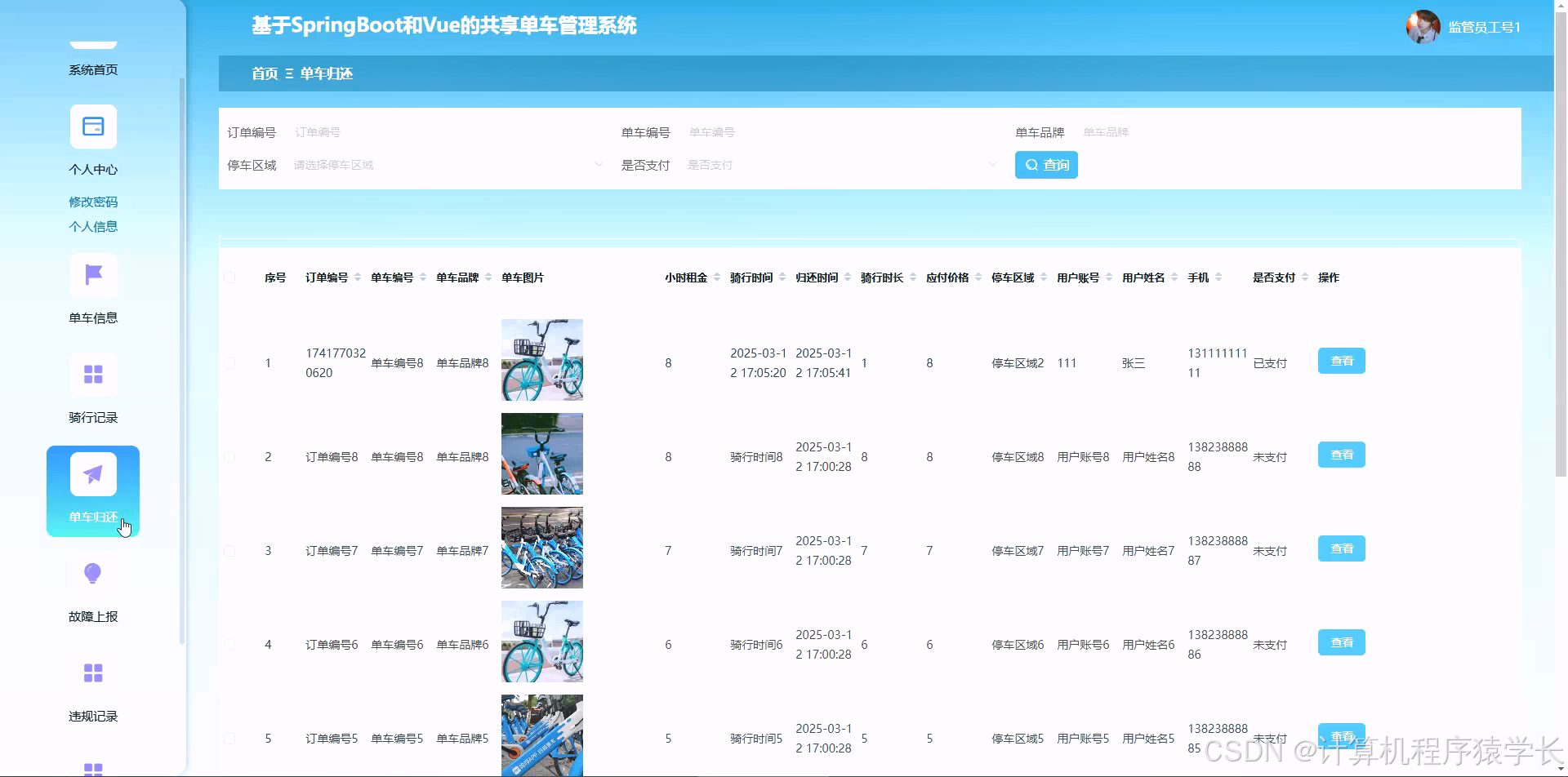Click the magnifier icon on the 查询 button
The width and height of the screenshot is (1568, 777).
click(x=1031, y=165)
